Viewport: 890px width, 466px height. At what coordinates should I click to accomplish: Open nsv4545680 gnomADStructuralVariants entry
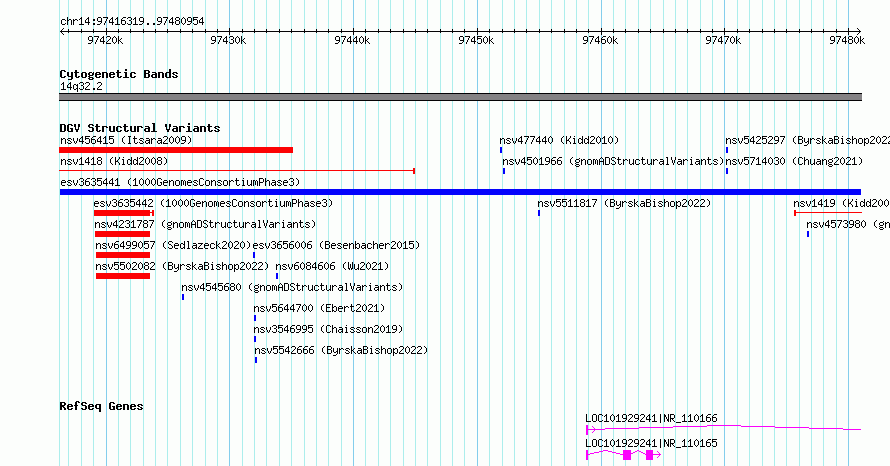click(x=292, y=287)
